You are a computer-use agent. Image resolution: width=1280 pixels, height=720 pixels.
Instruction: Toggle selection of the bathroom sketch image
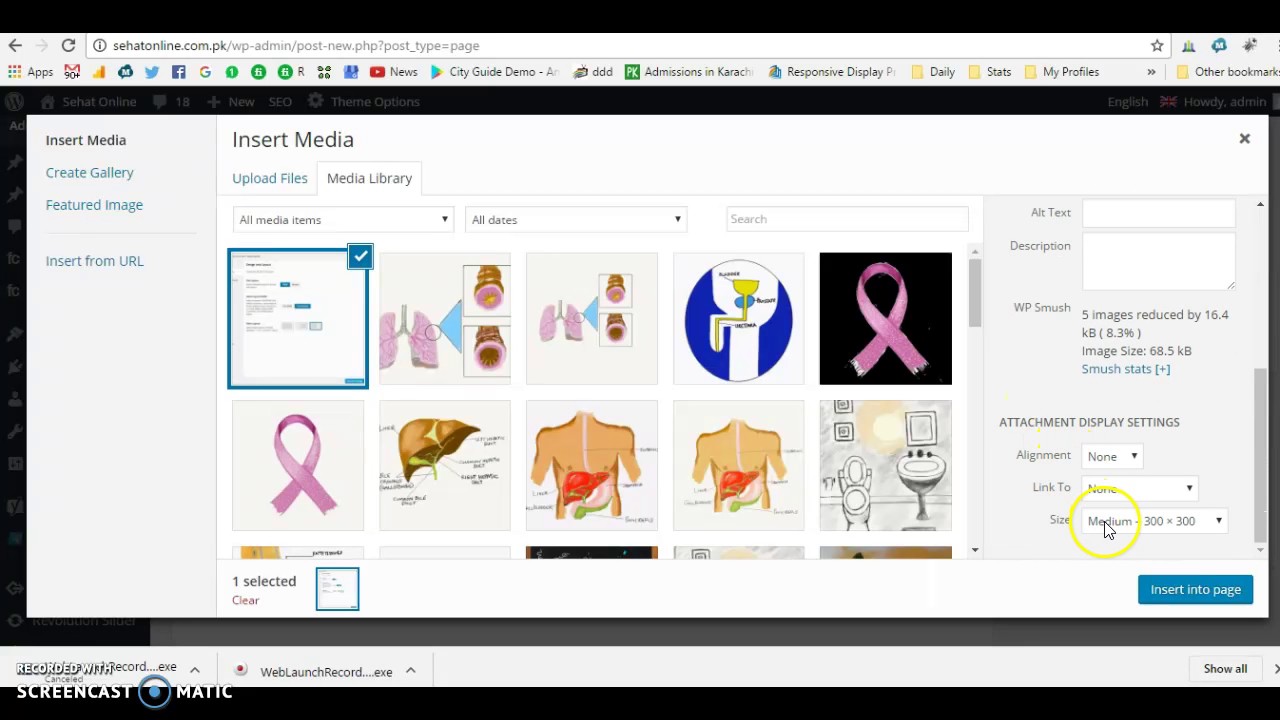pyautogui.click(x=885, y=465)
